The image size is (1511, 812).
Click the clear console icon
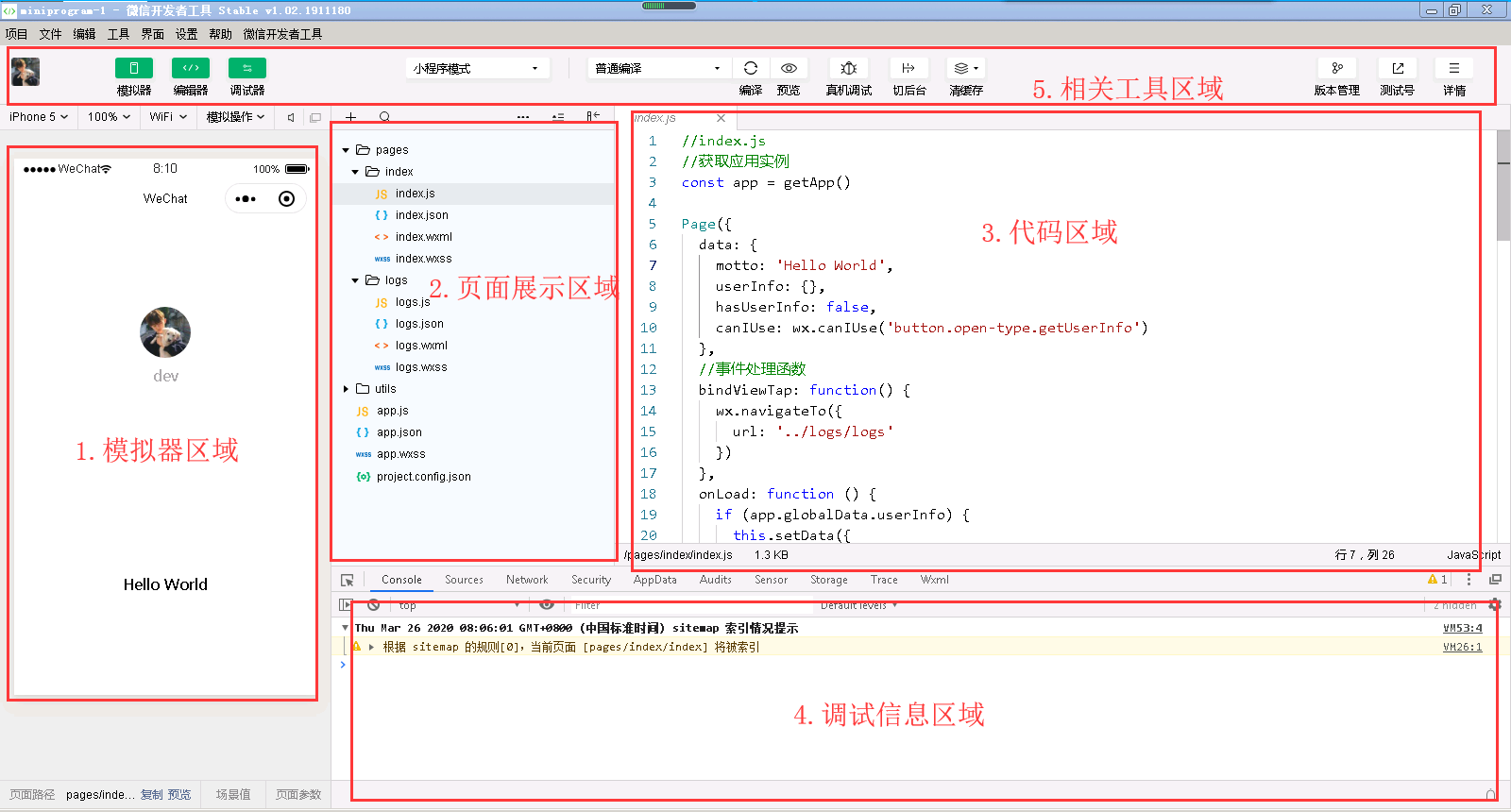374,605
